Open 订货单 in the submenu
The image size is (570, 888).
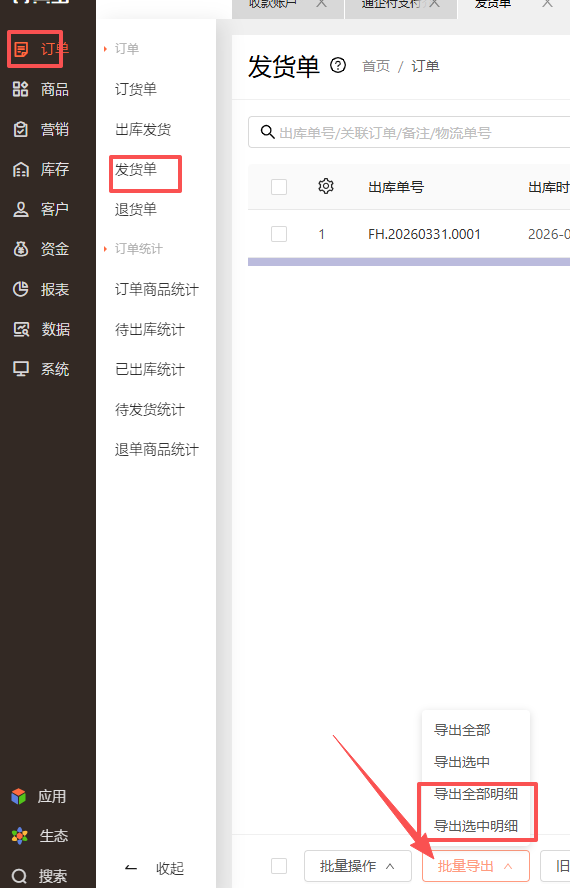point(136,89)
